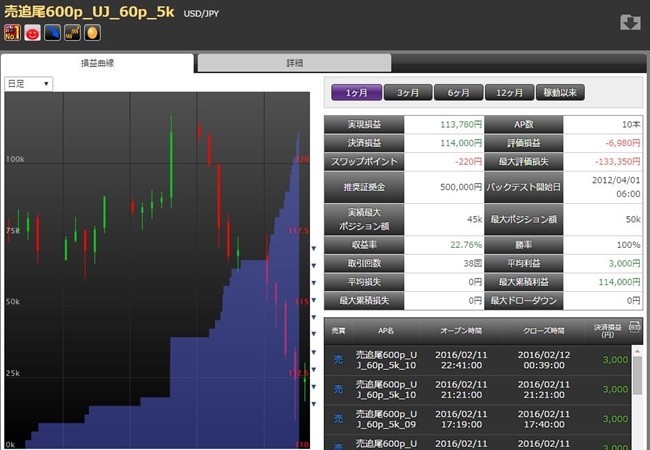Click the download folder icon at top right
Screen dimensions: 650x450
(630, 23)
